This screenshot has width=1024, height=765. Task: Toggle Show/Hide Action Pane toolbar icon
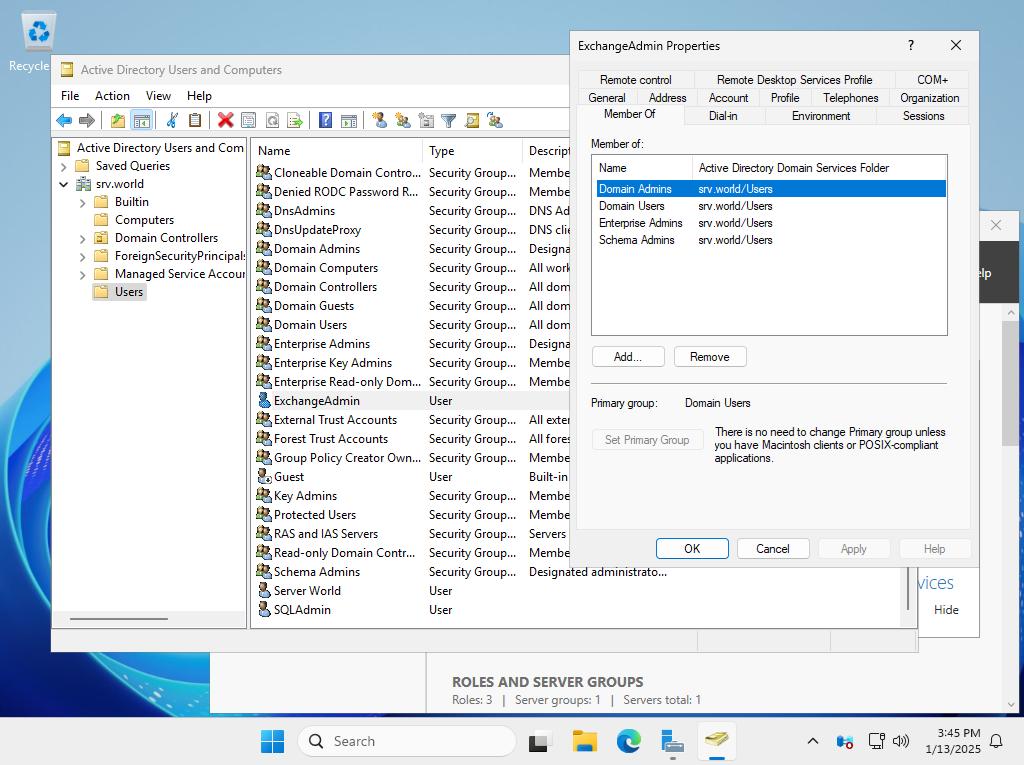[x=349, y=120]
